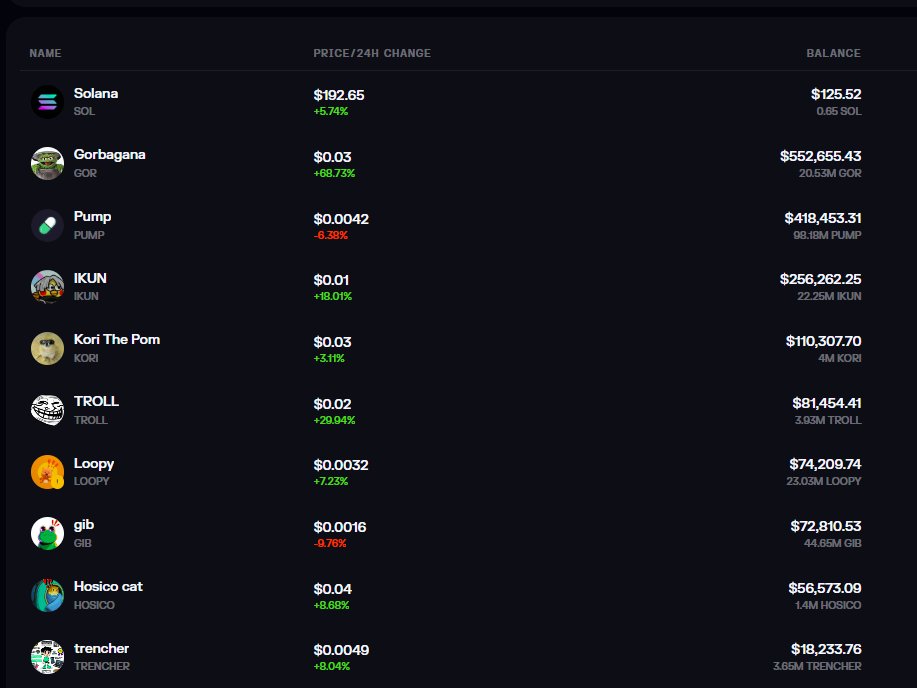Screen dimensions: 917x688
Task: Select the IKUN name in bold
Action: (x=90, y=278)
